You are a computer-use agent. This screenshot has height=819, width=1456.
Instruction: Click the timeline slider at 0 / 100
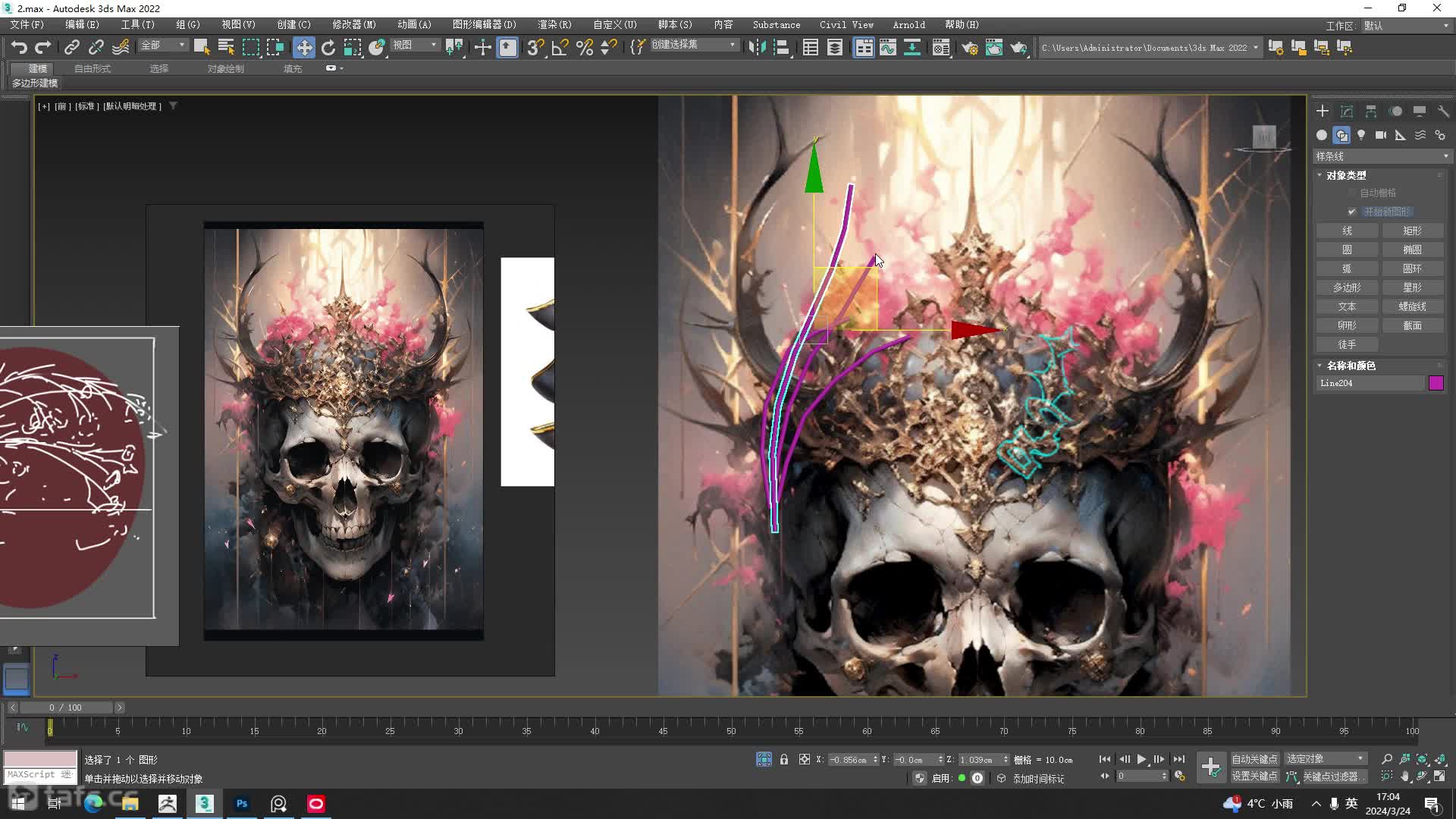(66, 708)
